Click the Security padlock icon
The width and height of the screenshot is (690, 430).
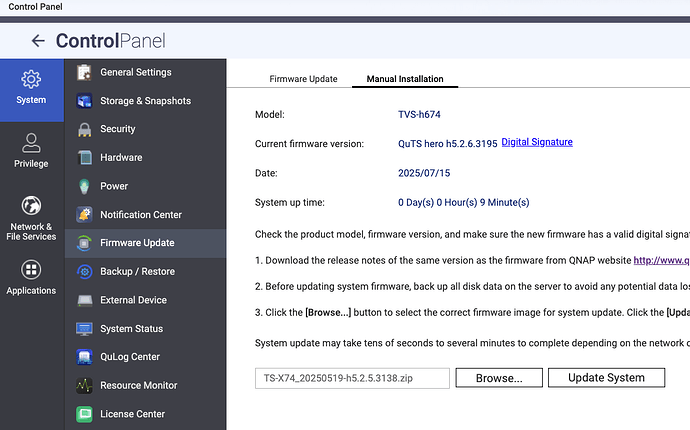tap(84, 129)
